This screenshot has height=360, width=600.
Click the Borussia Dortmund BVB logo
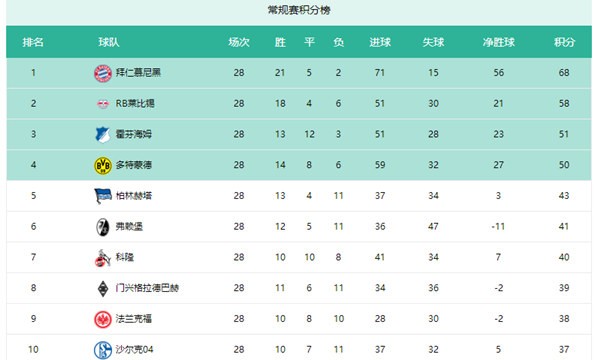tap(103, 165)
